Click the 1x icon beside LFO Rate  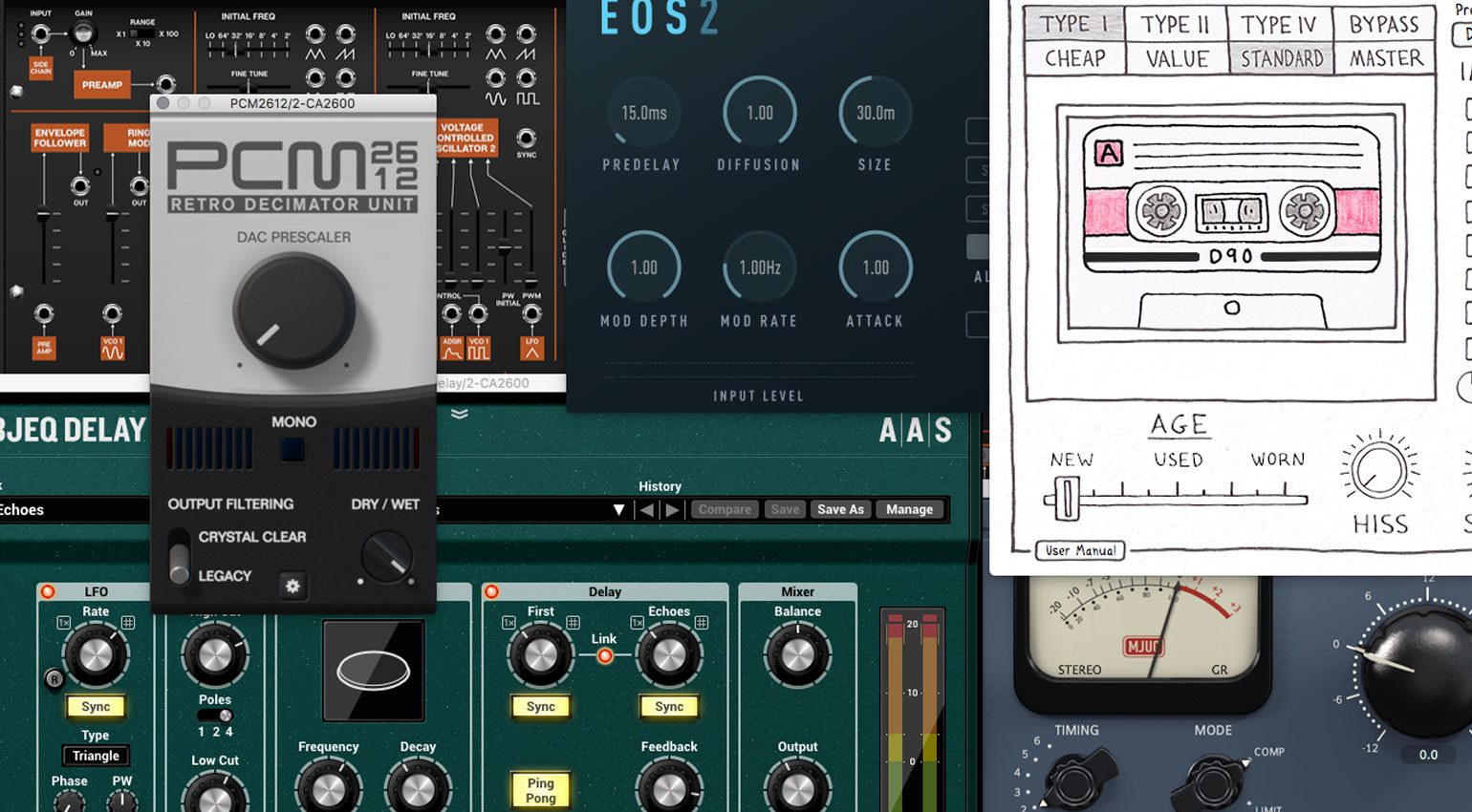64,623
